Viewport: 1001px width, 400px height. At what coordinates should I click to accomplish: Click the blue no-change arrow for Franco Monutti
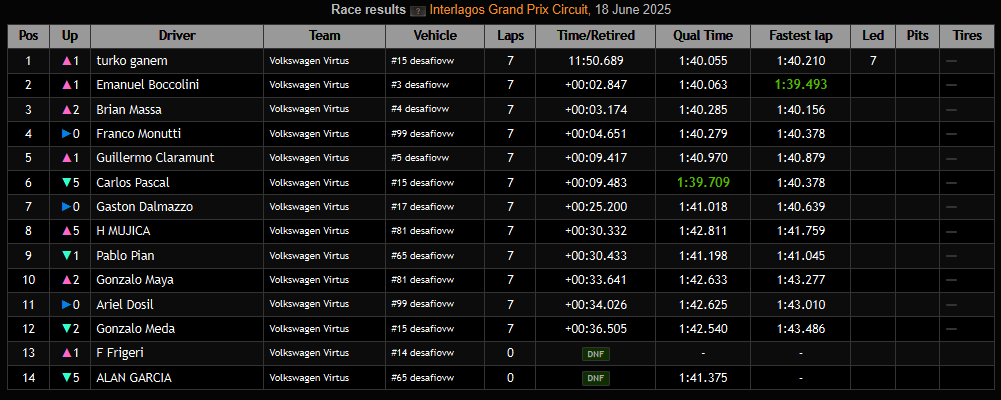point(66,134)
